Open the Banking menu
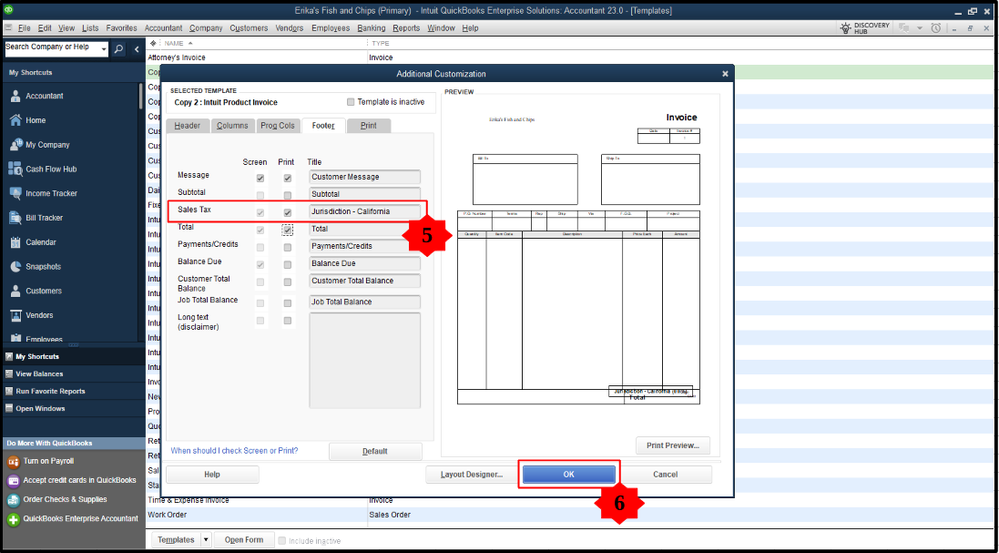Screen dimensions: 999x553 click(x=371, y=28)
